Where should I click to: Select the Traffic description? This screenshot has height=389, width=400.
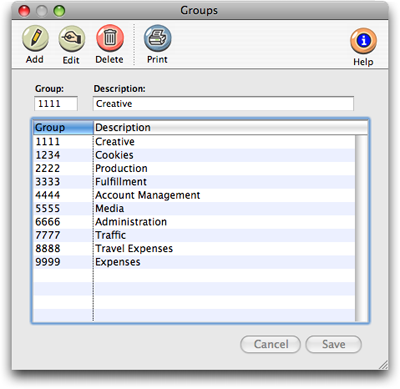click(x=111, y=235)
